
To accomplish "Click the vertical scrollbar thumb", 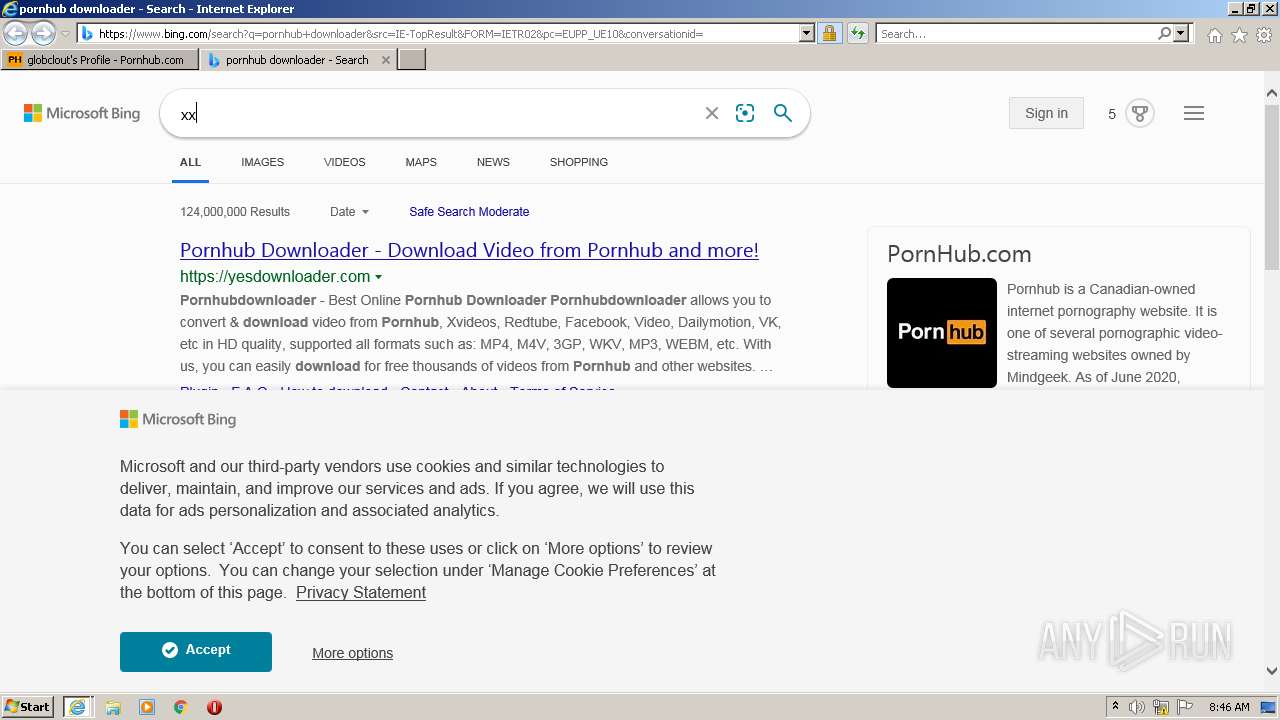I will [x=1272, y=186].
